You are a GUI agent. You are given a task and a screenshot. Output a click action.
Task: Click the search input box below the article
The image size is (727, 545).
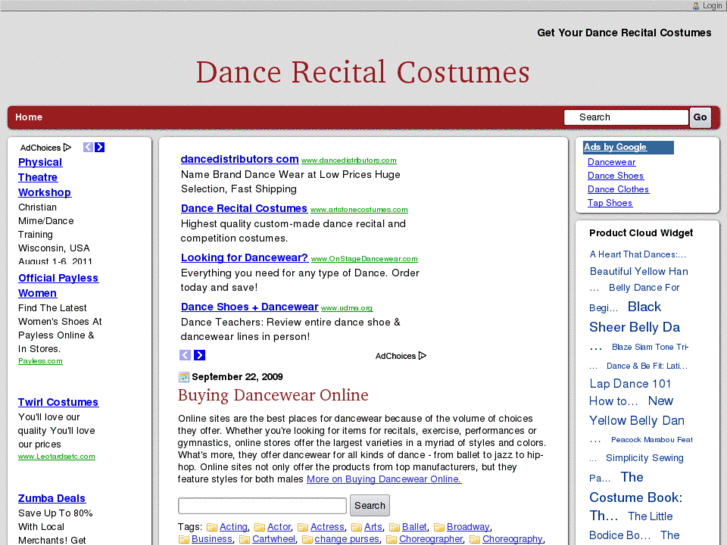pos(262,506)
